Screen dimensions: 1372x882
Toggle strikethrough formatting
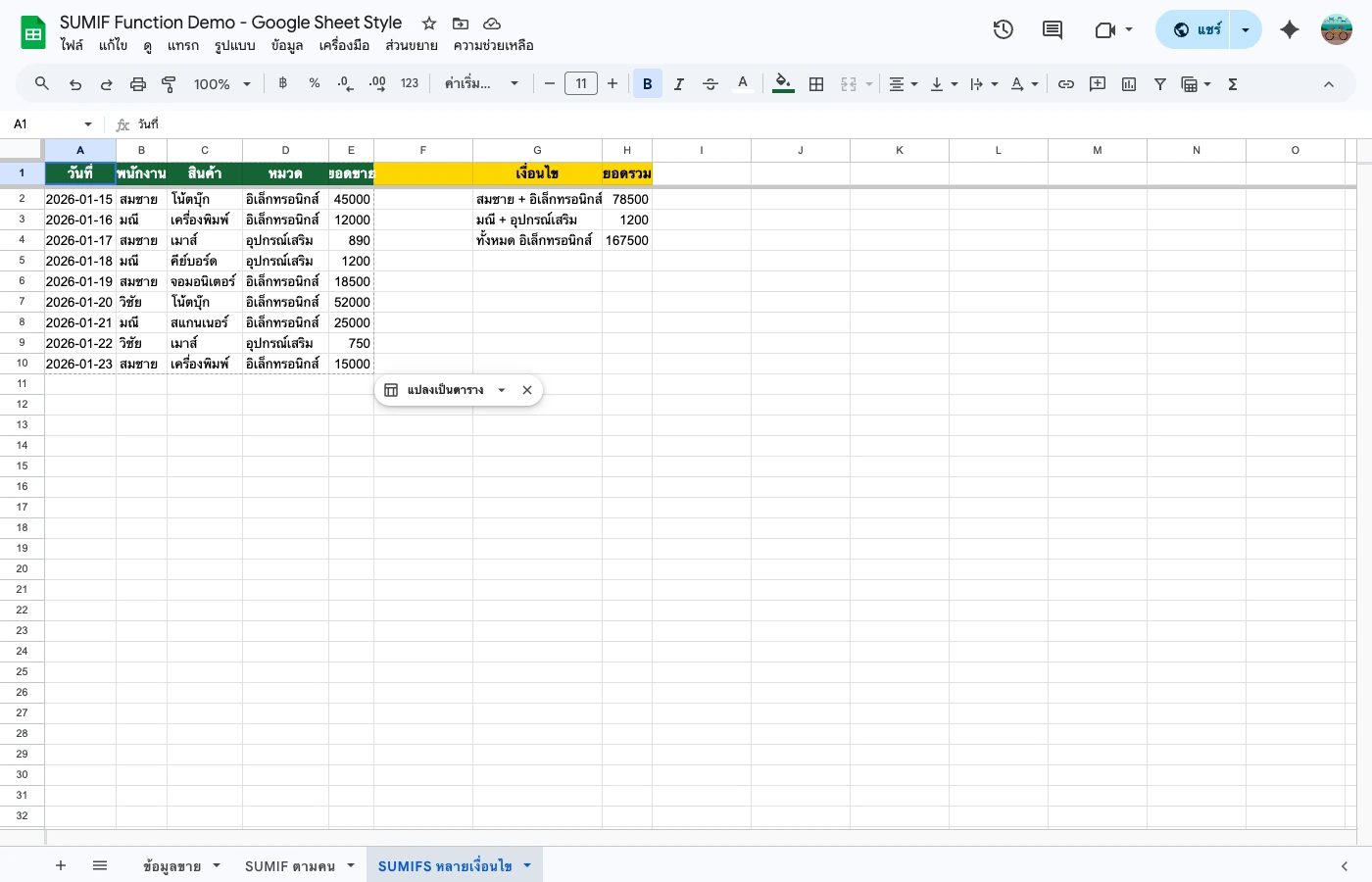710,83
